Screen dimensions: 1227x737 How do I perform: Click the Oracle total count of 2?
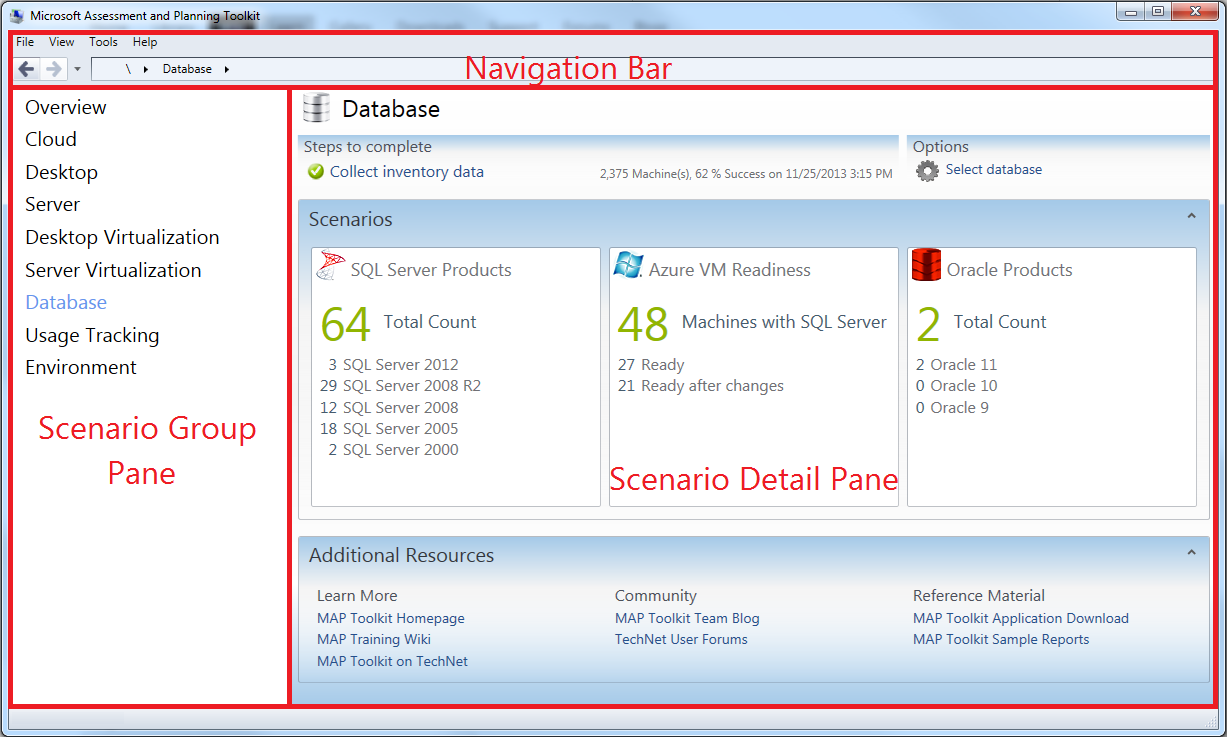tap(928, 324)
